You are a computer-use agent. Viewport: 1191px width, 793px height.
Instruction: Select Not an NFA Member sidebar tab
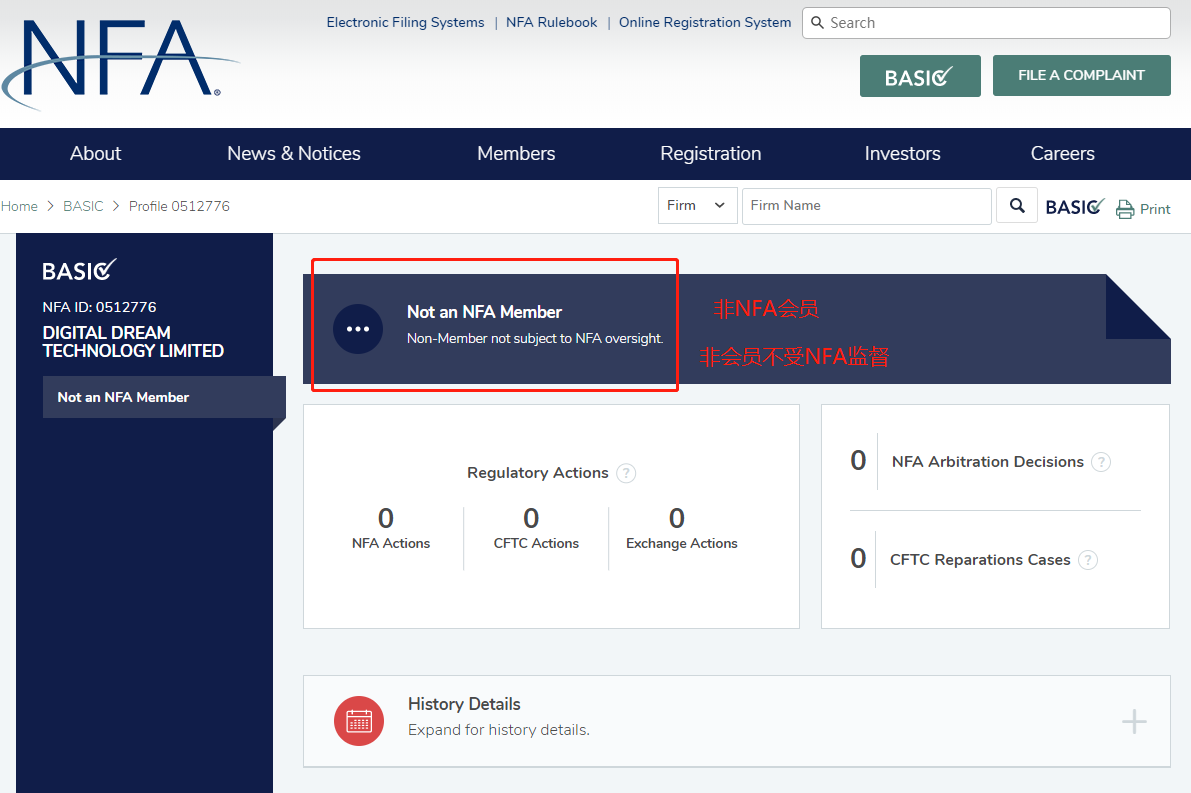point(164,397)
